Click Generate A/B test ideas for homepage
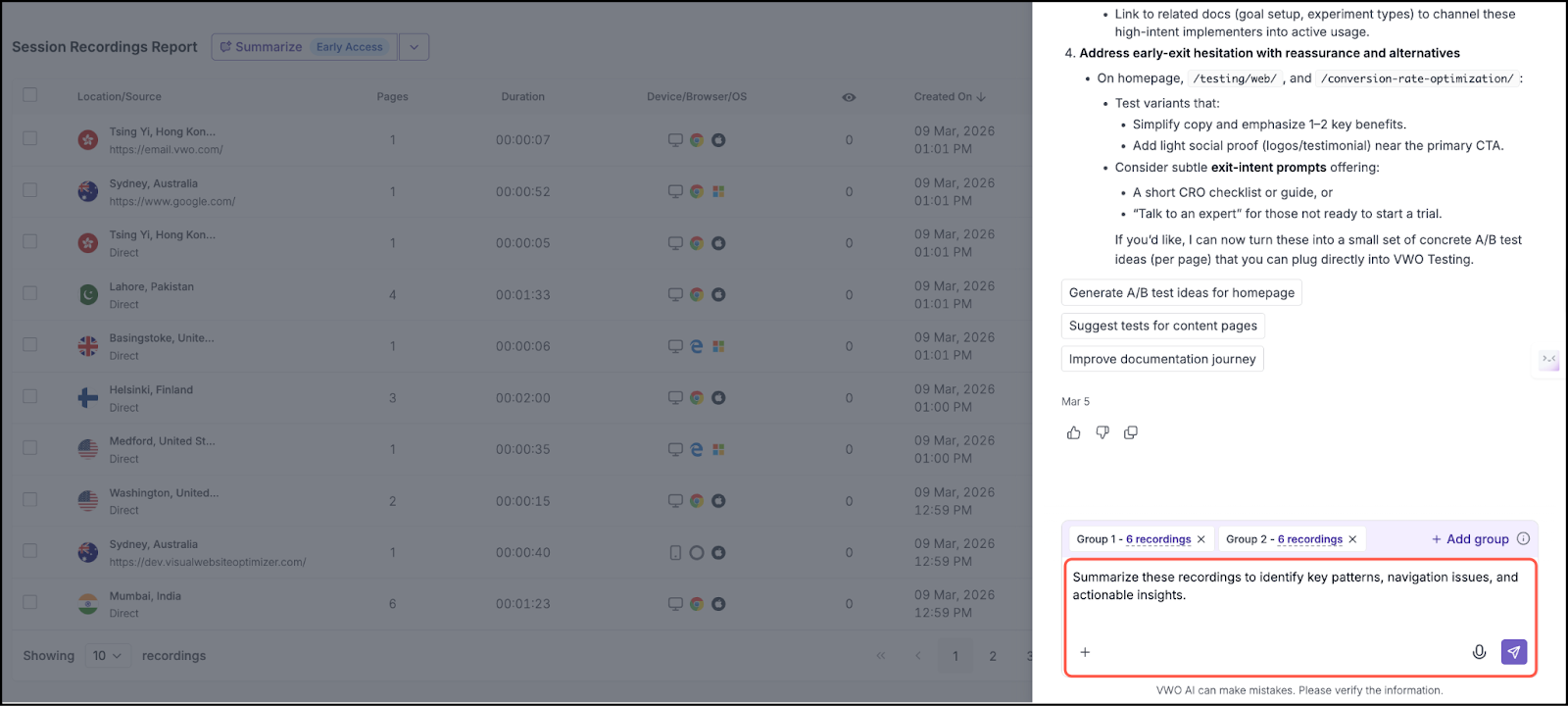The image size is (1568, 706). (1181, 292)
